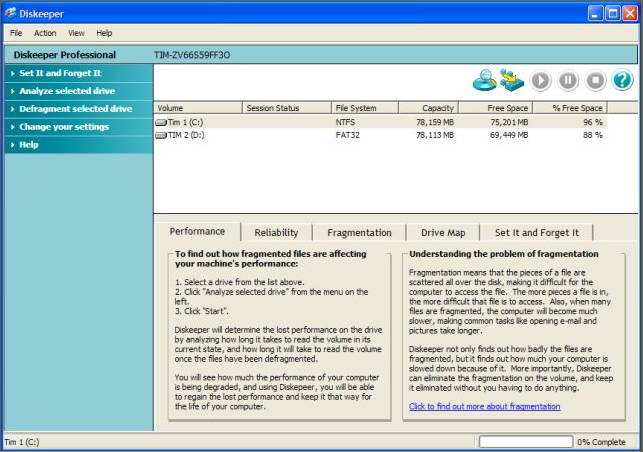
Task: Click the 69,449 MB free space value
Action: pyautogui.click(x=509, y=135)
